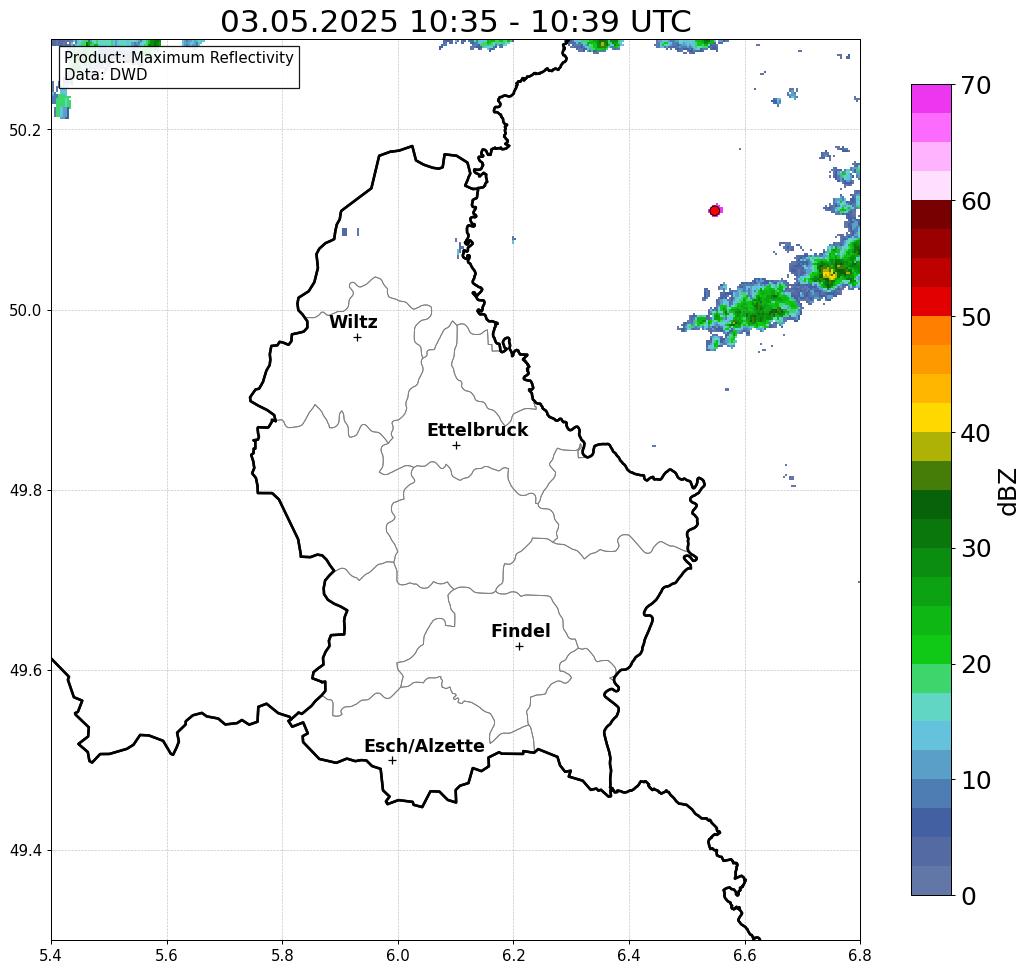Click the 'Data: DWD' text

pyautogui.click(x=106, y=75)
